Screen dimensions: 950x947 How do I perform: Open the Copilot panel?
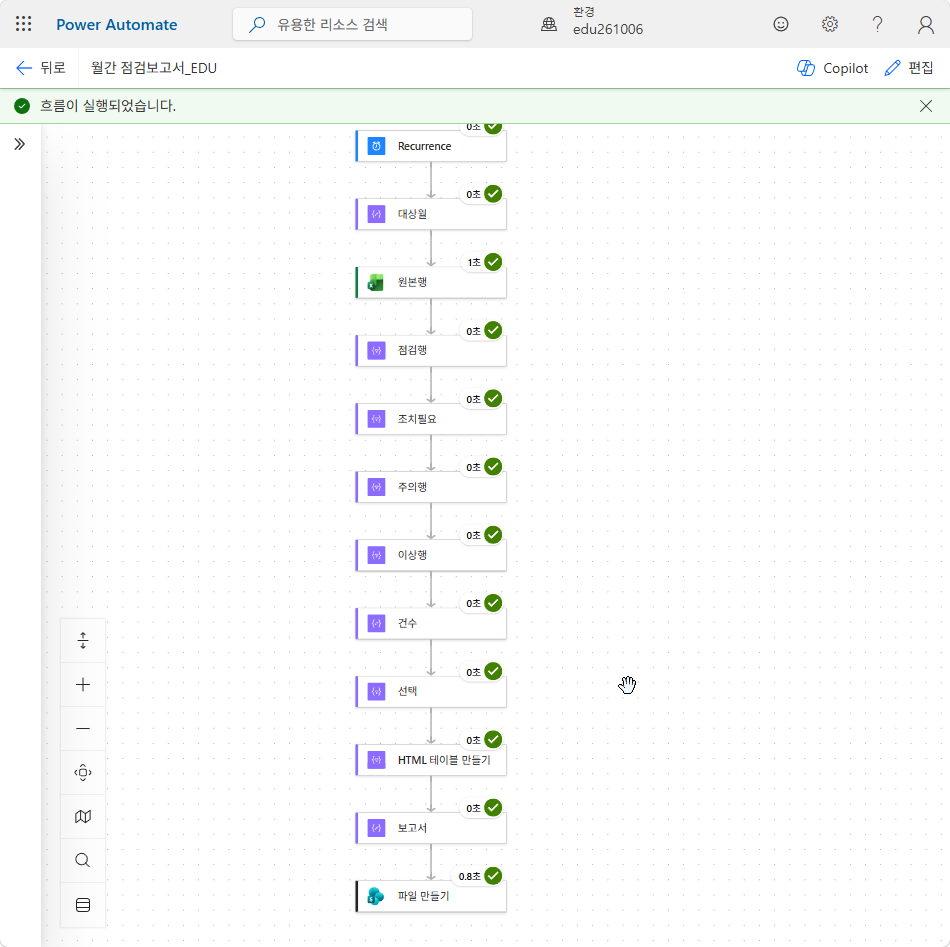tap(832, 68)
